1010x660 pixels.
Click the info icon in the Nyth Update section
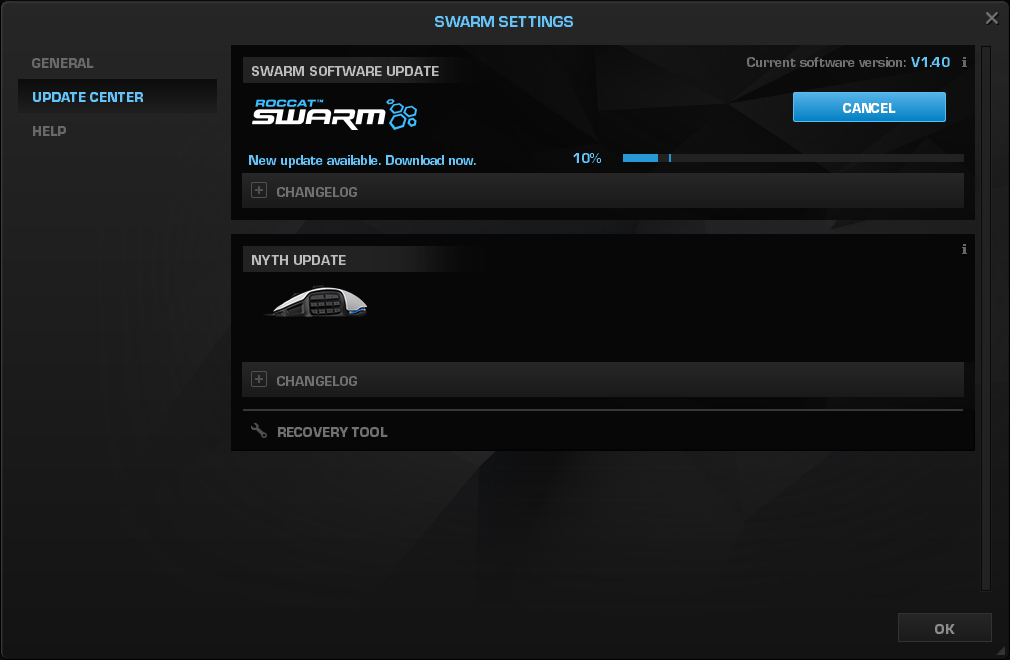tap(964, 249)
